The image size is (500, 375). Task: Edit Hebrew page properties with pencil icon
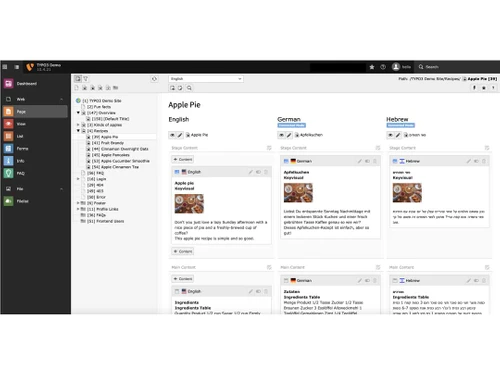[x=398, y=135]
